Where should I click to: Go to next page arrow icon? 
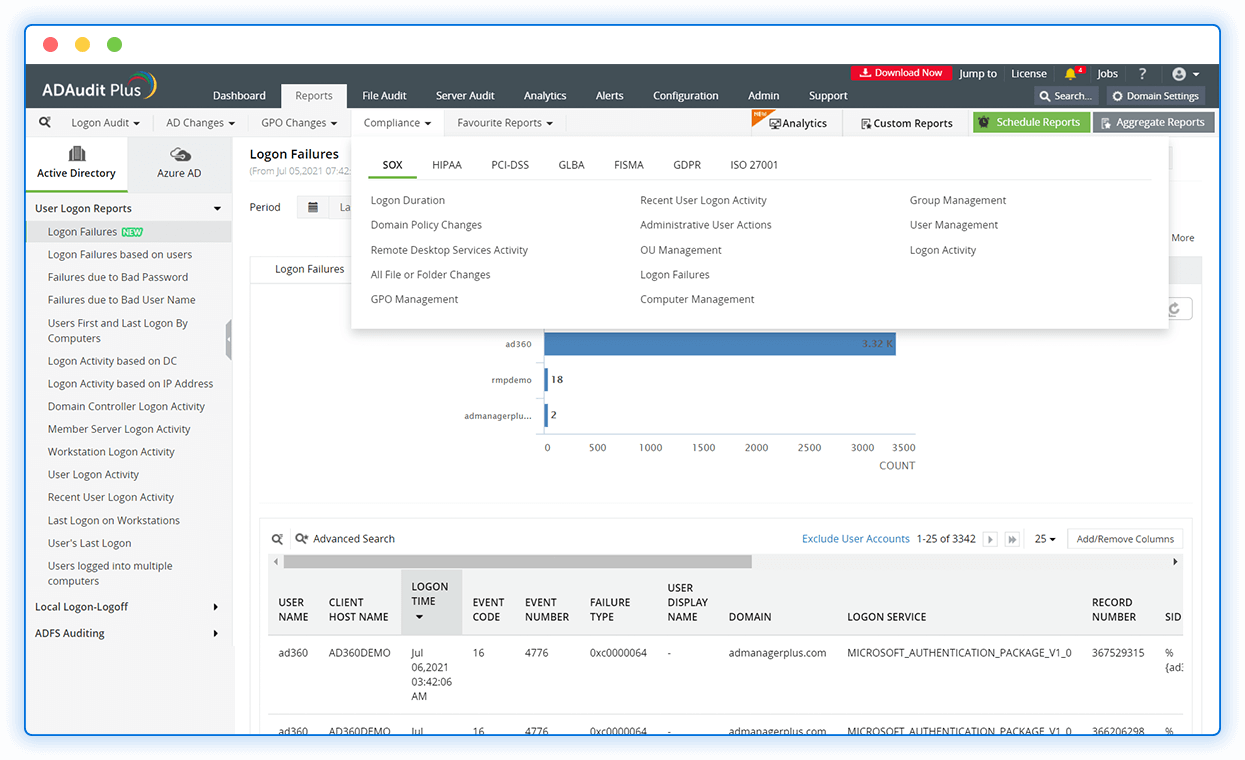[x=990, y=539]
